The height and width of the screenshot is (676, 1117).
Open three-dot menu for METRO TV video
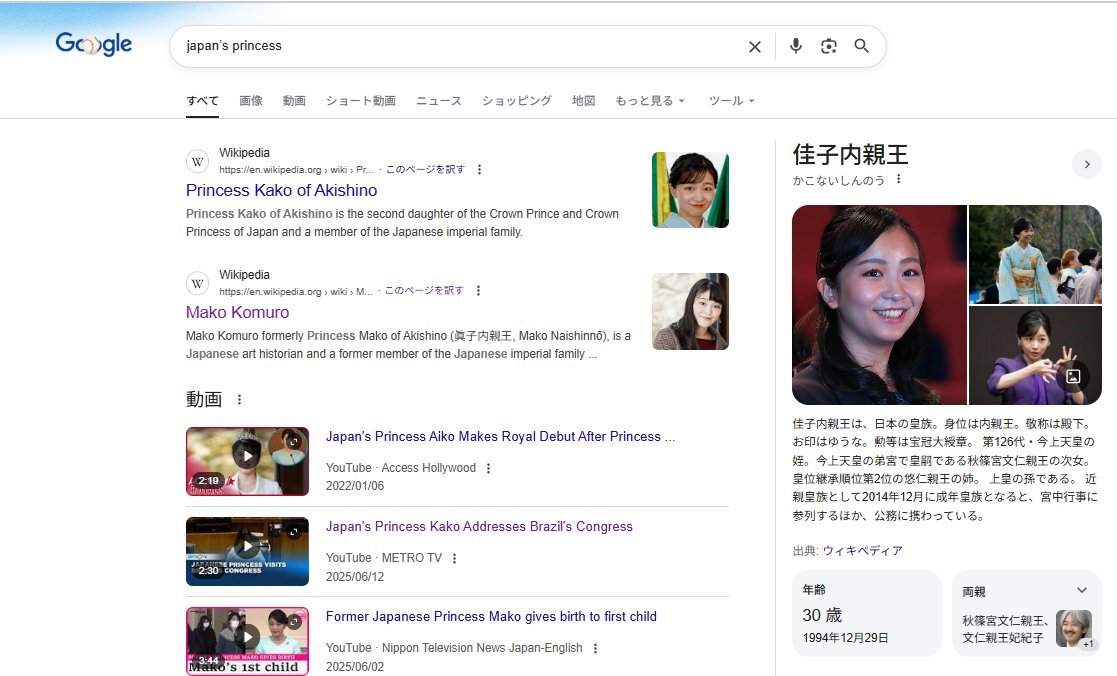click(x=454, y=558)
